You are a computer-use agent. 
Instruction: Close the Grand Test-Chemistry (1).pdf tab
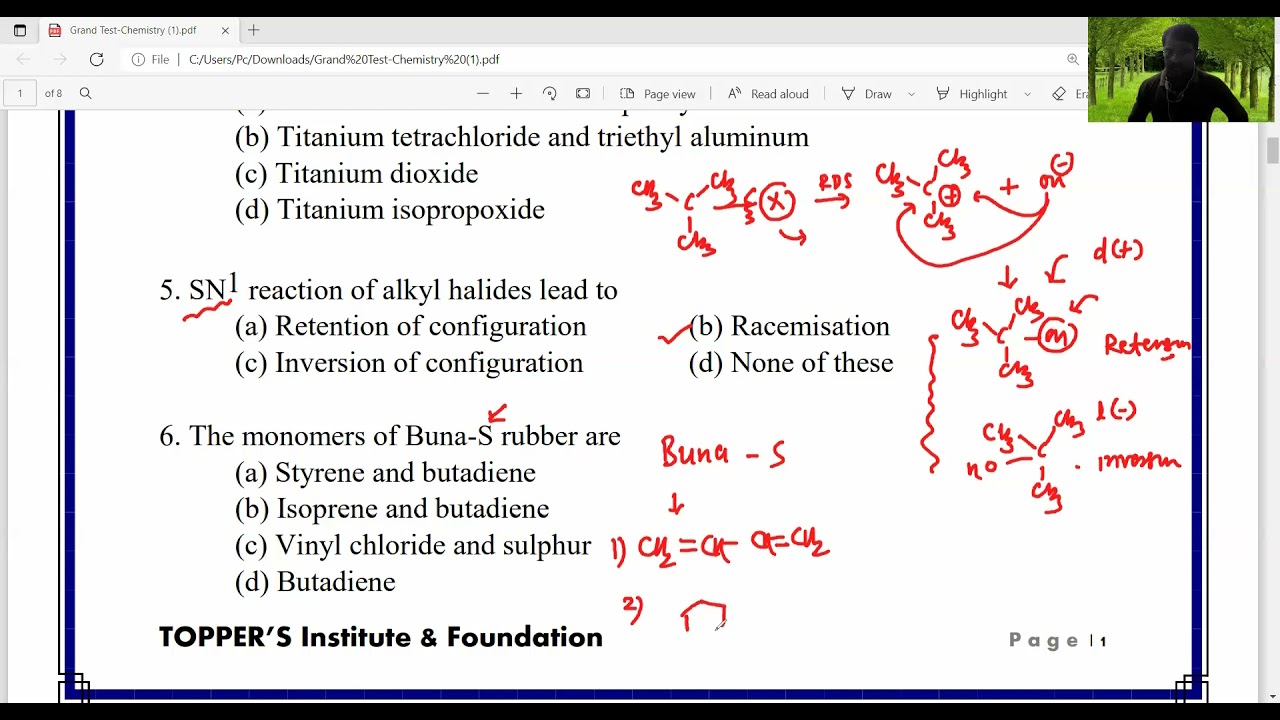[225, 30]
